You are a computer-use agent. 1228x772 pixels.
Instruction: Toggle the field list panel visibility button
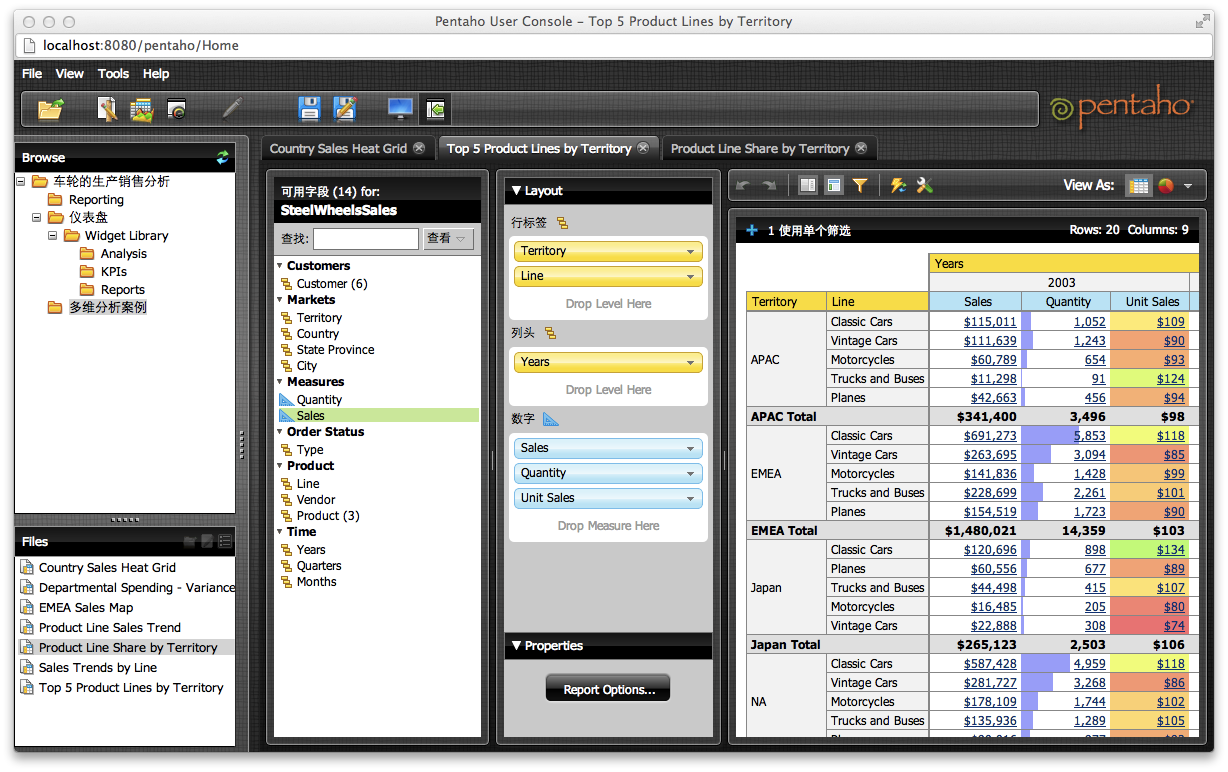[808, 185]
